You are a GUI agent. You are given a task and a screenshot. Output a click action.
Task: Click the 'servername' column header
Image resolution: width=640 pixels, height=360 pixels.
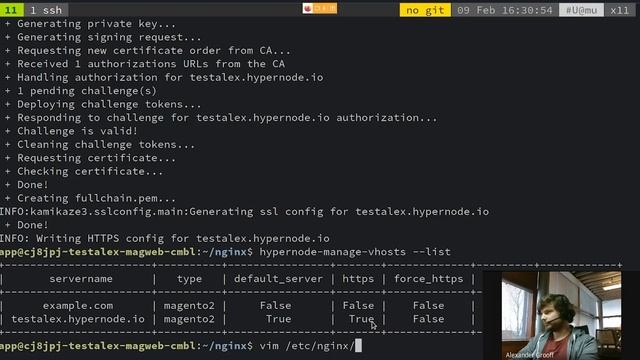coord(81,279)
